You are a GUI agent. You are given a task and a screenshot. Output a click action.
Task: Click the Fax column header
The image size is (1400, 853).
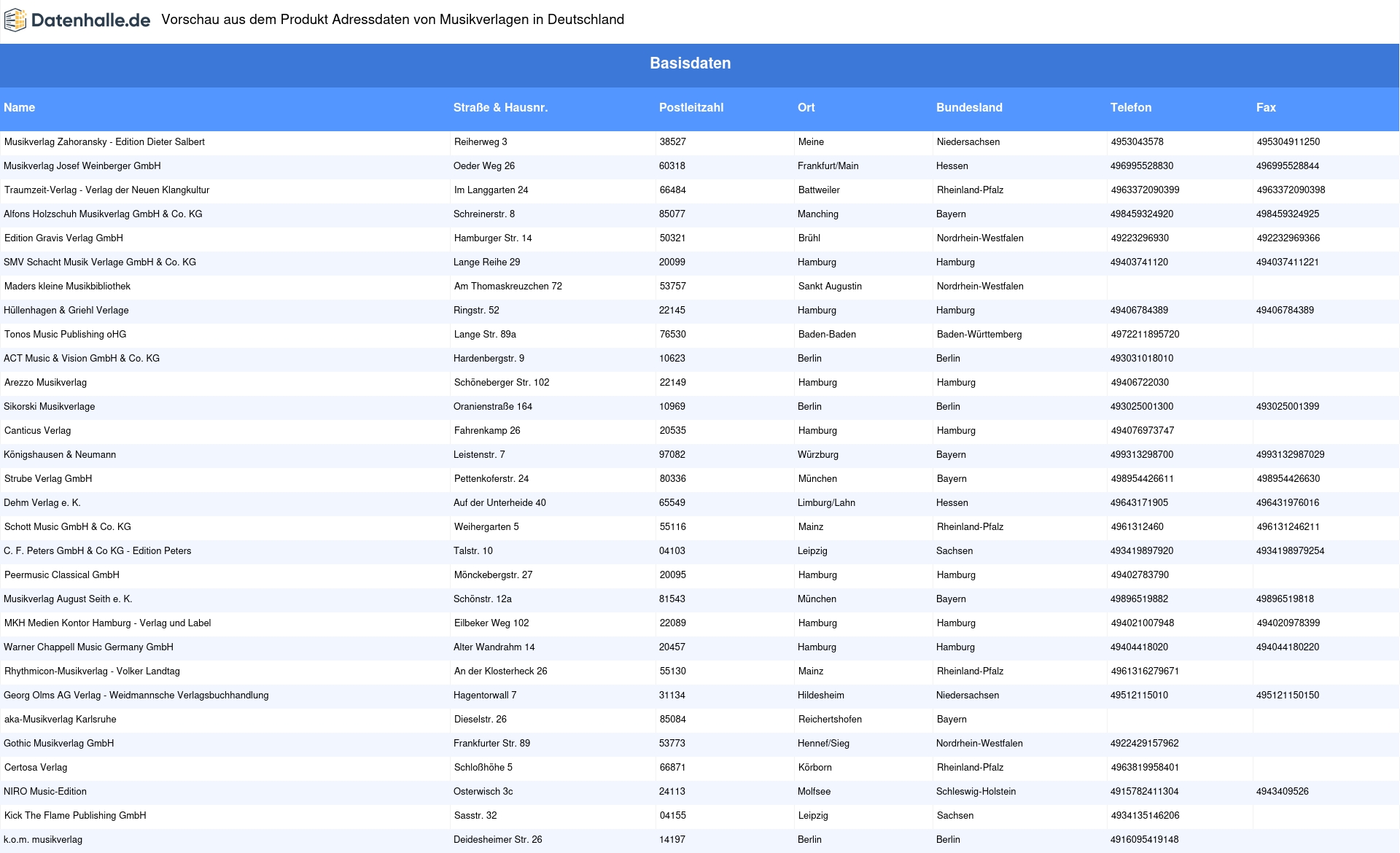(x=1266, y=107)
